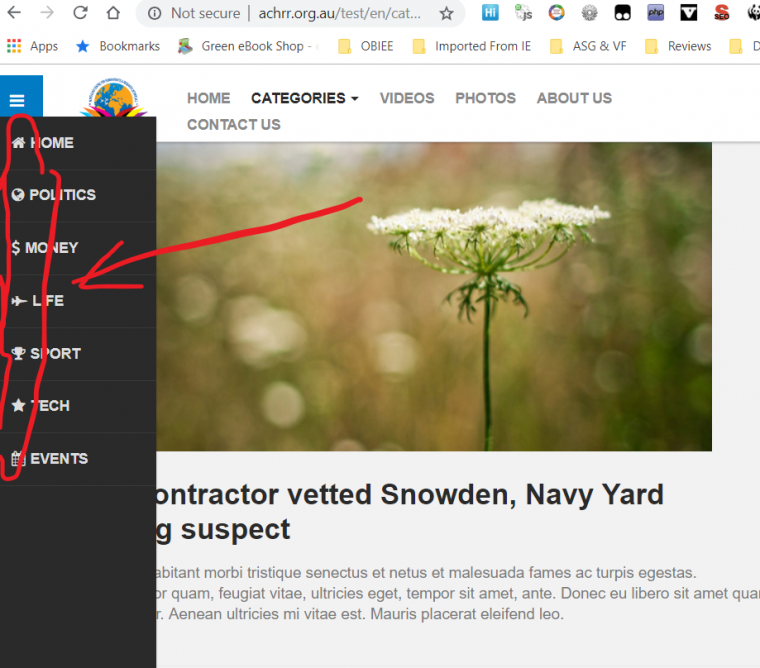Click the site globe logo
Image resolution: width=760 pixels, height=668 pixels.
113,97
